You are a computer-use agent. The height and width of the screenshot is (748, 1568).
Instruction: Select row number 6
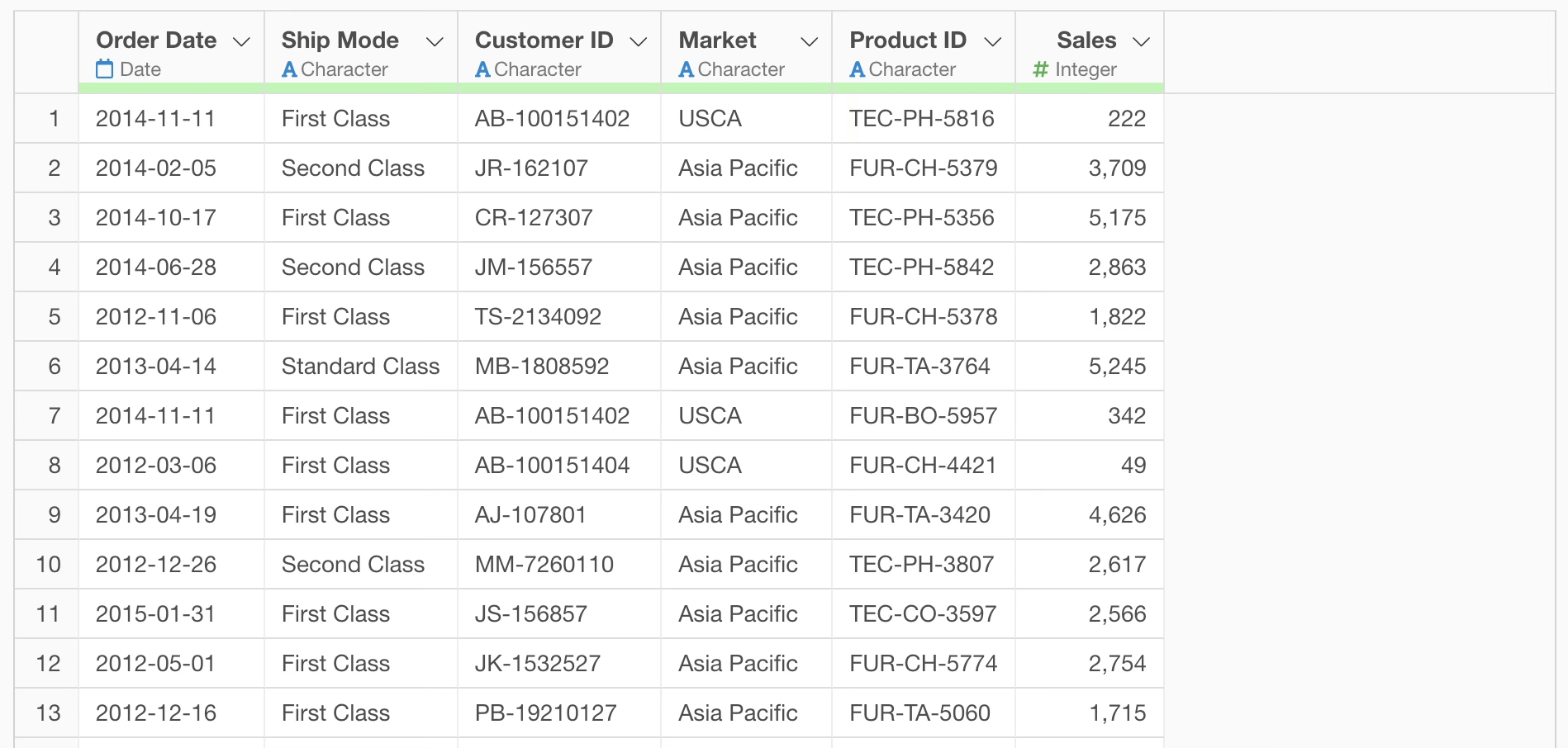(55, 367)
